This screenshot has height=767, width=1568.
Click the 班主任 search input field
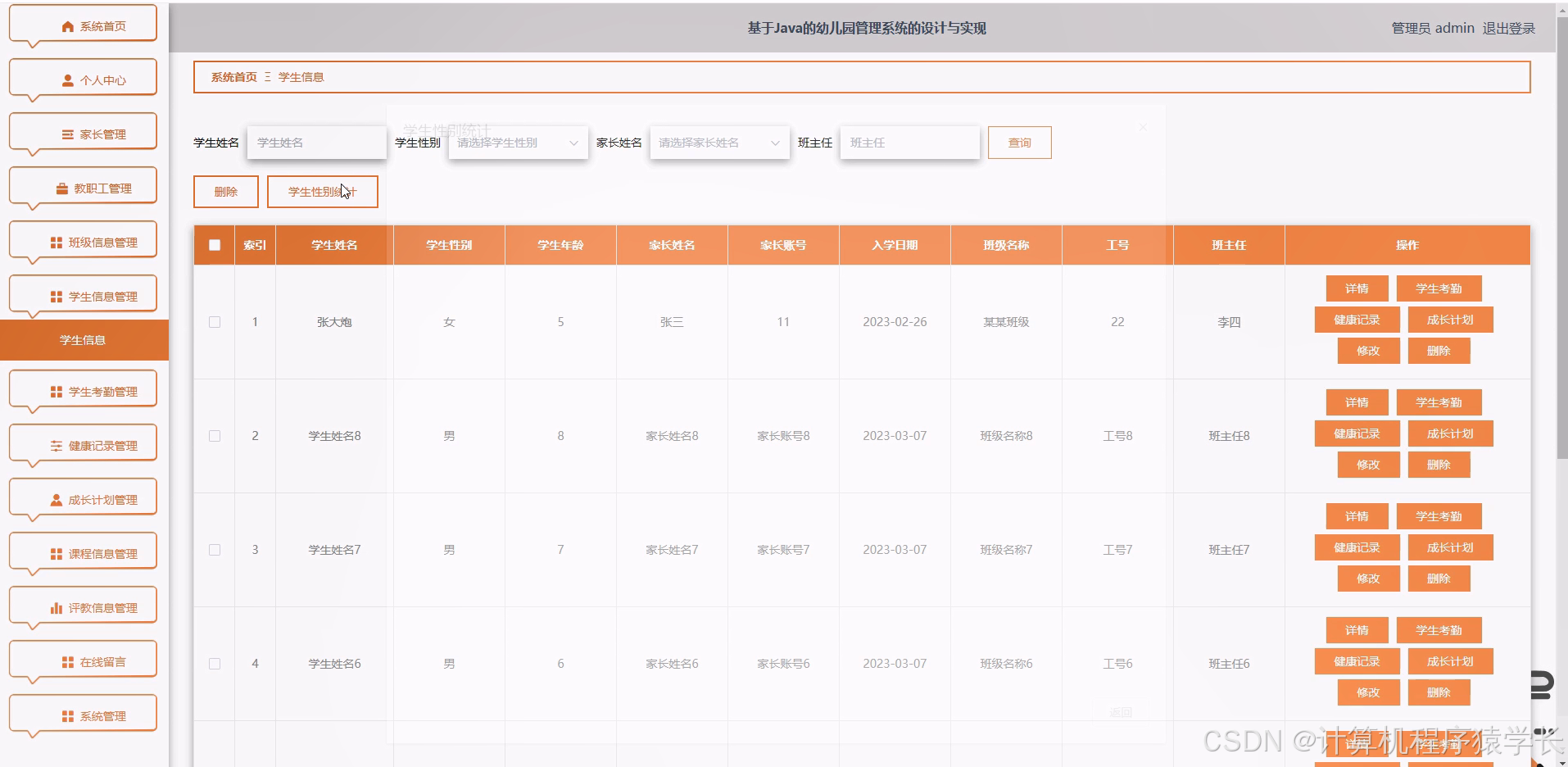click(910, 143)
